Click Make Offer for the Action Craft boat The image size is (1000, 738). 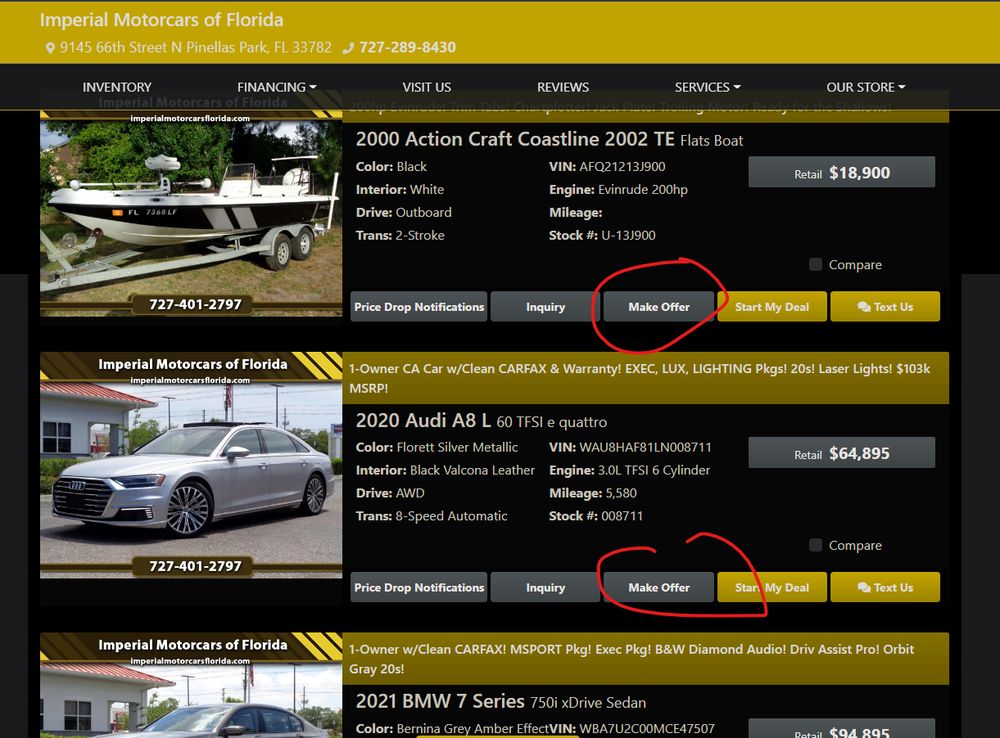(x=657, y=306)
